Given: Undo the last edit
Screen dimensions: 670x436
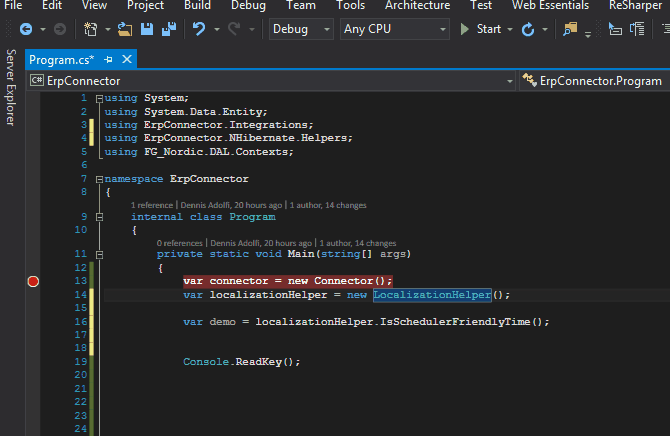Looking at the screenshot, I should point(199,29).
